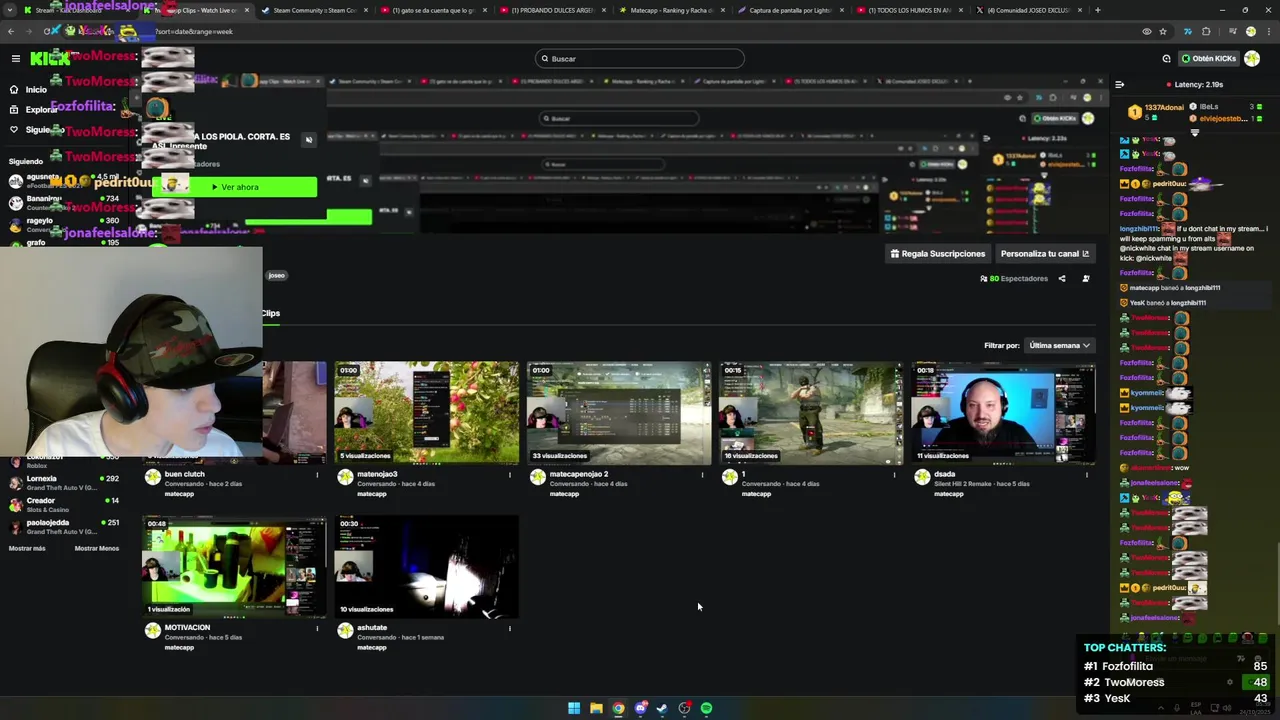Image resolution: width=1280 pixels, height=720 pixels.
Task: Unmute the stream preview player
Action: coord(309,140)
